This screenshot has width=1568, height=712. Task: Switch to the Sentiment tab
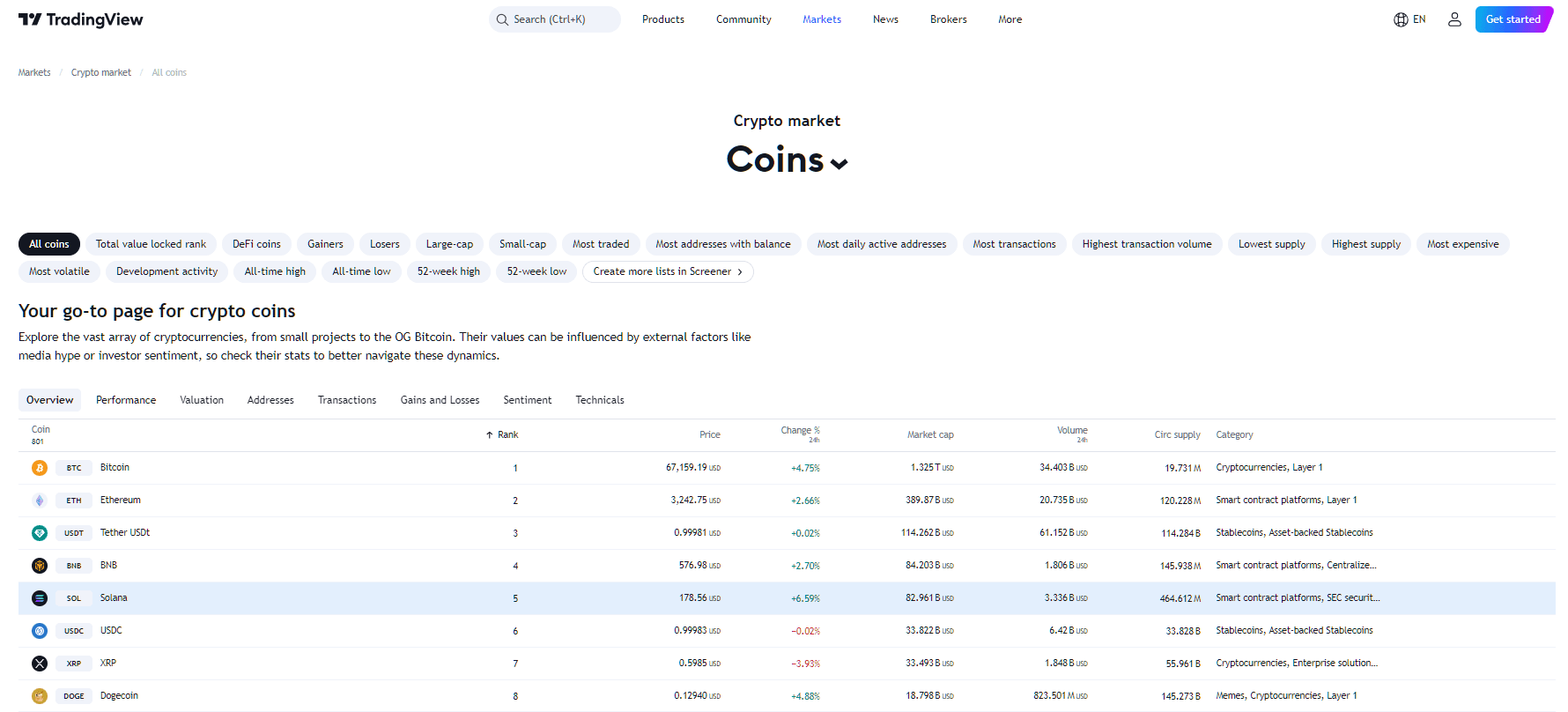pos(528,400)
